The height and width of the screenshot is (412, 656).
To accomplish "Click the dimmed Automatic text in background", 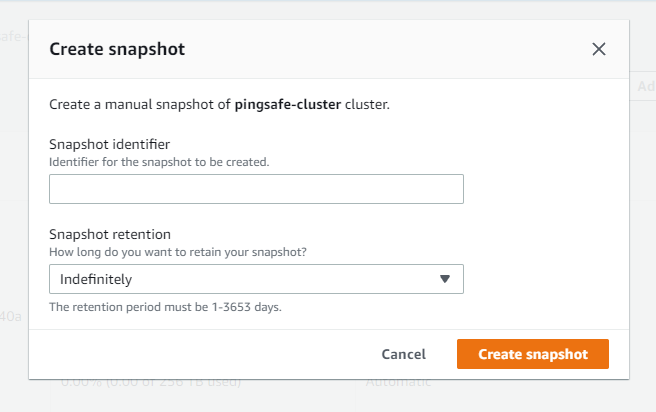I will click(x=398, y=383).
